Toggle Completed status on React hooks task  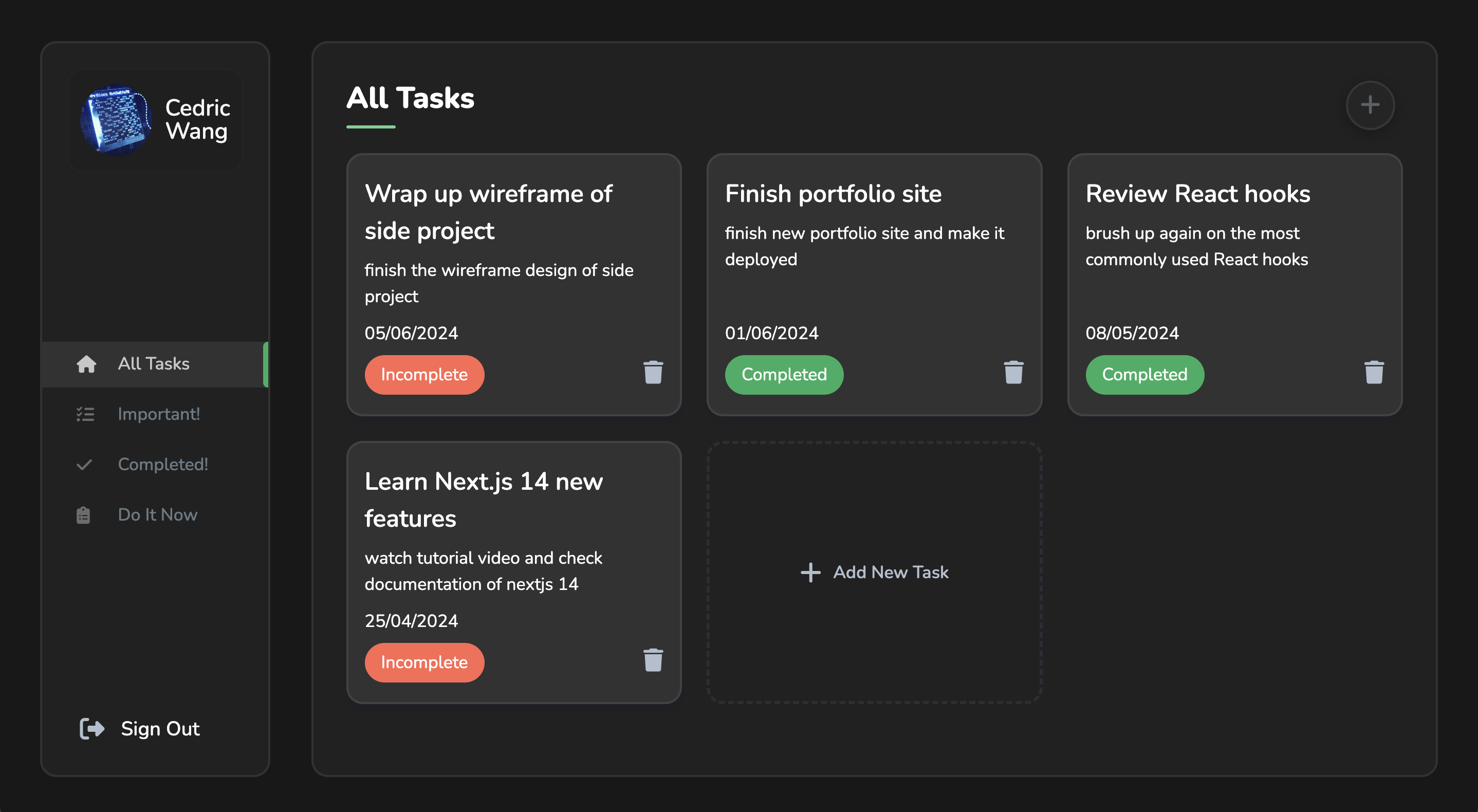[1144, 375]
